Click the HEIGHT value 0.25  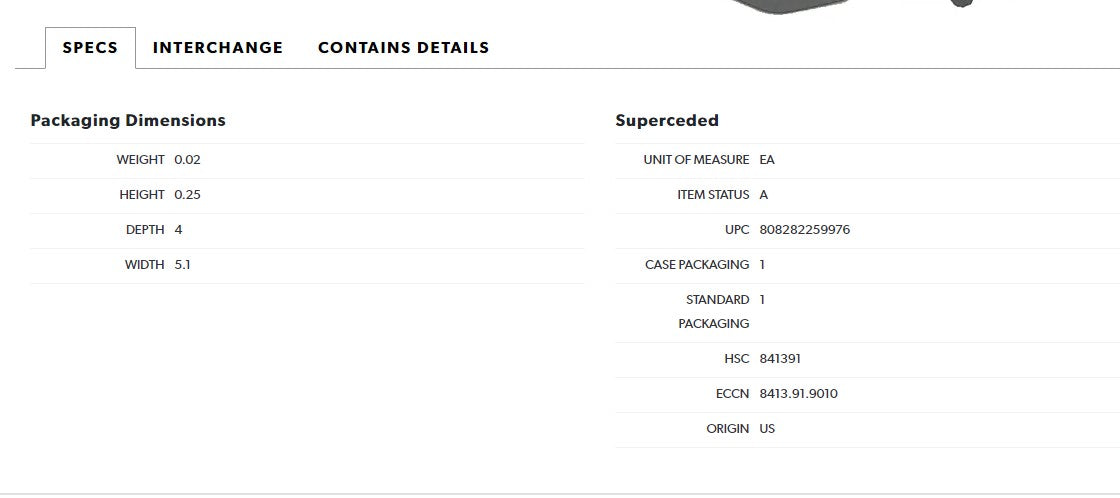tap(188, 195)
